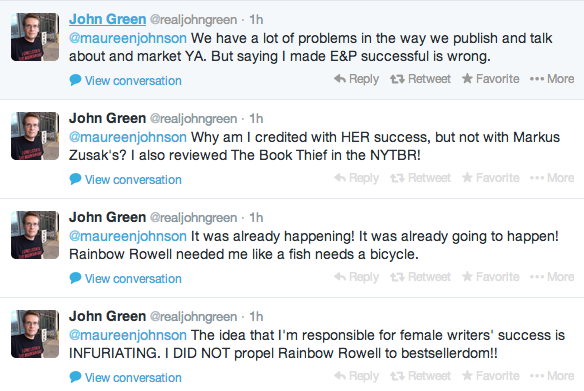This screenshot has width=584, height=391.
Task: Expand More menu on Book Thief tweet
Action: coord(552,178)
